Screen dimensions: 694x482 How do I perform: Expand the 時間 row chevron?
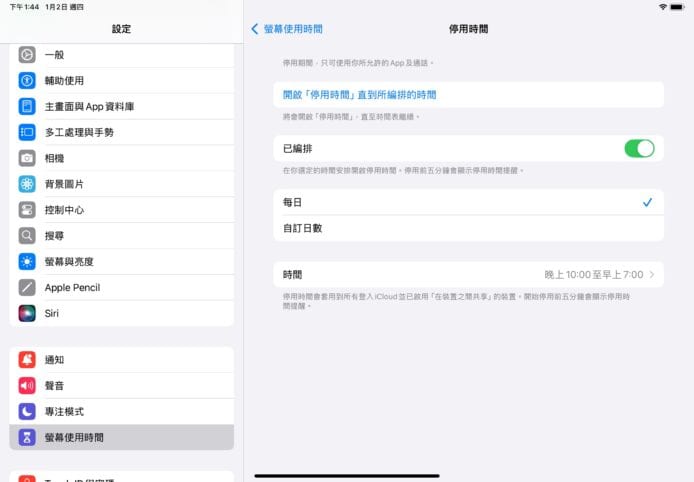pos(652,274)
